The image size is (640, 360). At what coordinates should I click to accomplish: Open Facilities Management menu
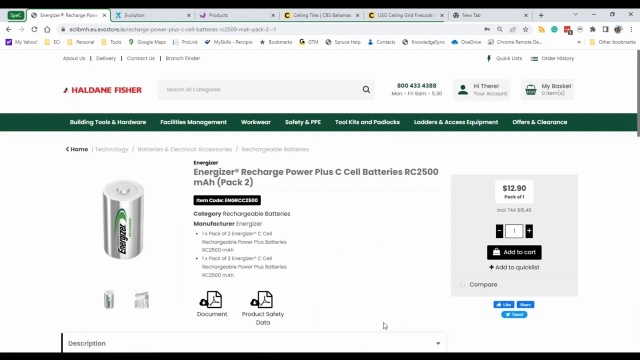click(x=193, y=122)
